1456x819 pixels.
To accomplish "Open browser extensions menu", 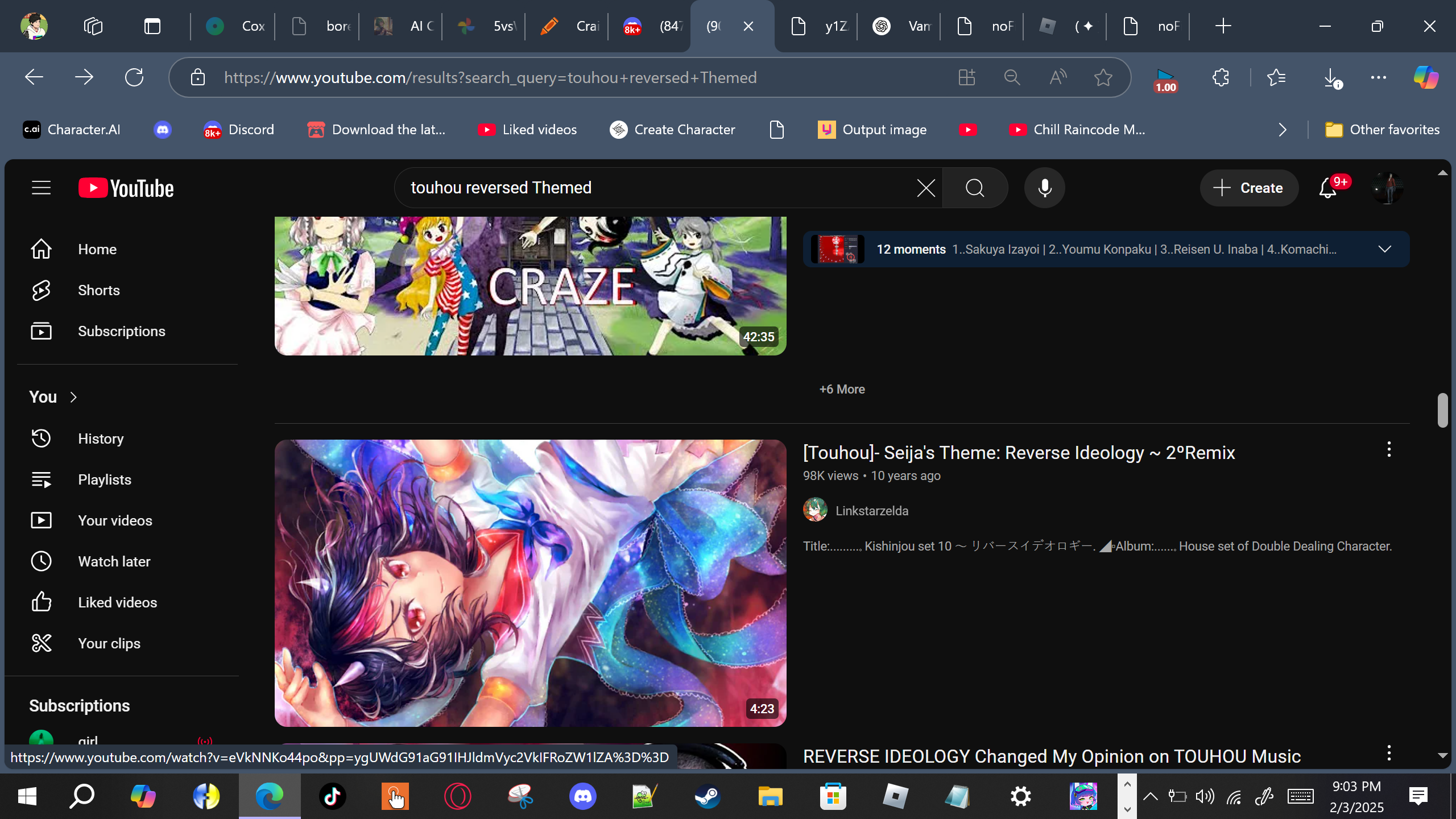I will (1221, 77).
